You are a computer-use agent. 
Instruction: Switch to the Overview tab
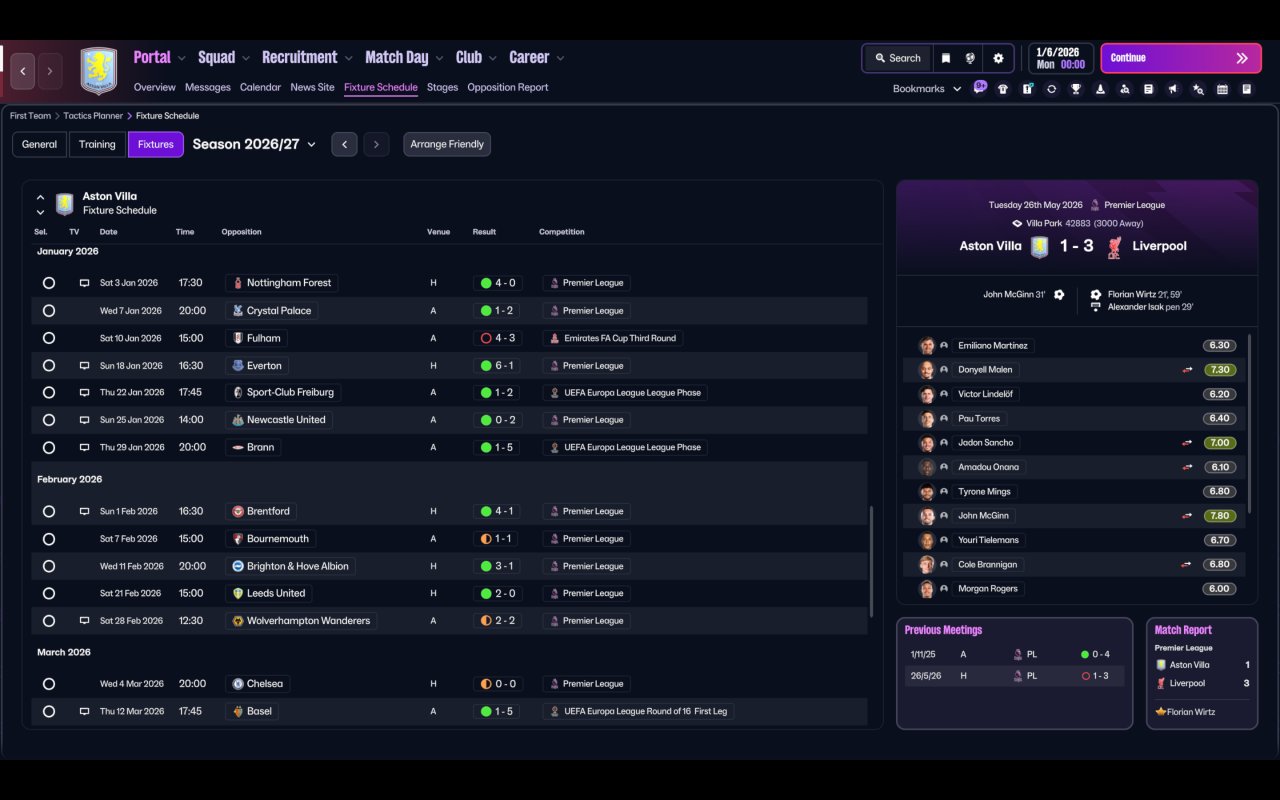point(154,87)
